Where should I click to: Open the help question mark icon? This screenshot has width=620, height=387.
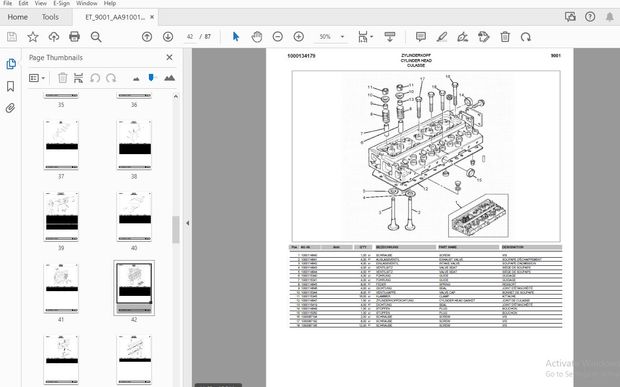point(590,17)
